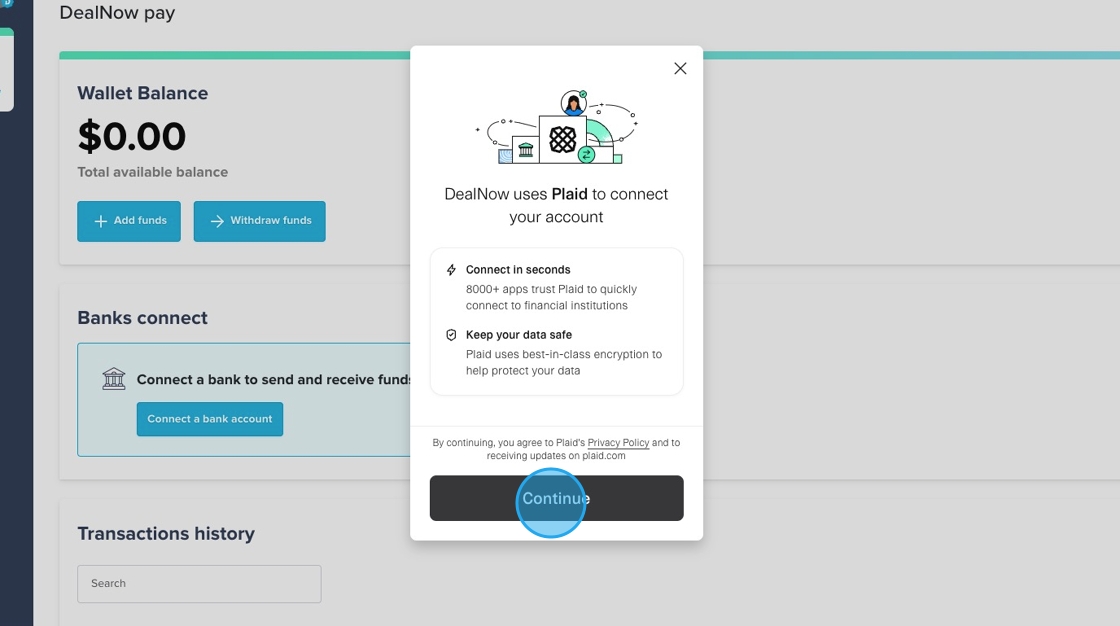Click 'Plaid uses best-in-class encryption' description
The width and height of the screenshot is (1120, 626).
(564, 362)
